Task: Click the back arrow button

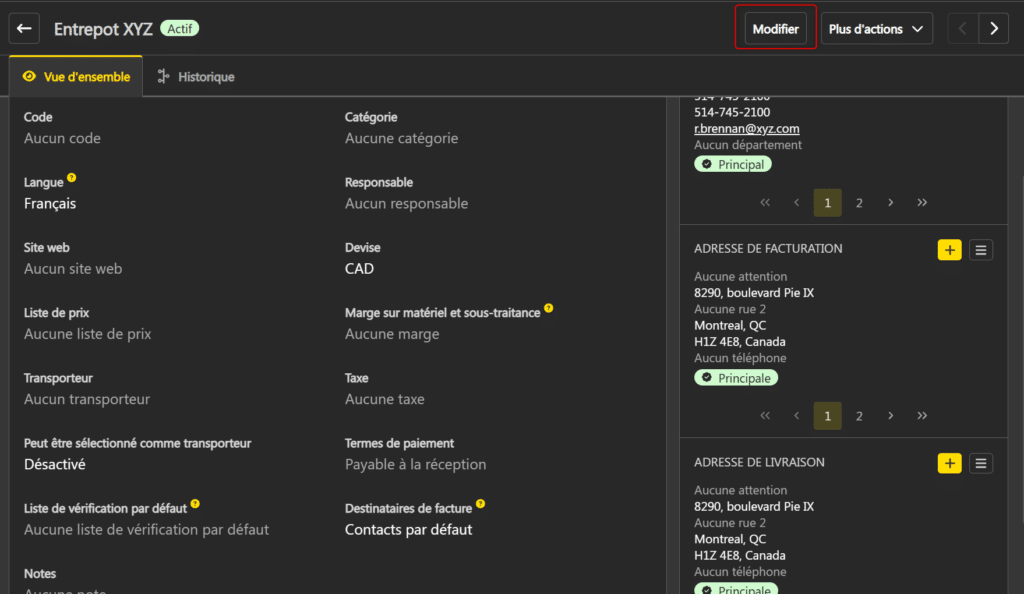Action: pos(25,29)
